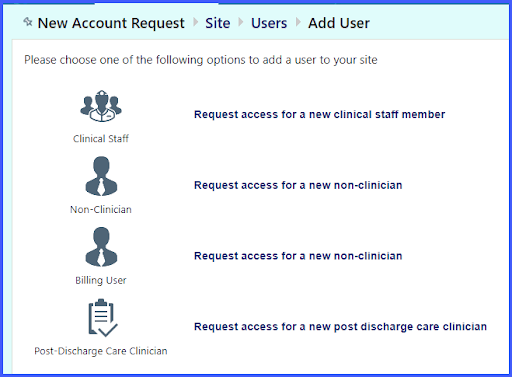Click the arrow separator before Add User

pyautogui.click(x=298, y=22)
